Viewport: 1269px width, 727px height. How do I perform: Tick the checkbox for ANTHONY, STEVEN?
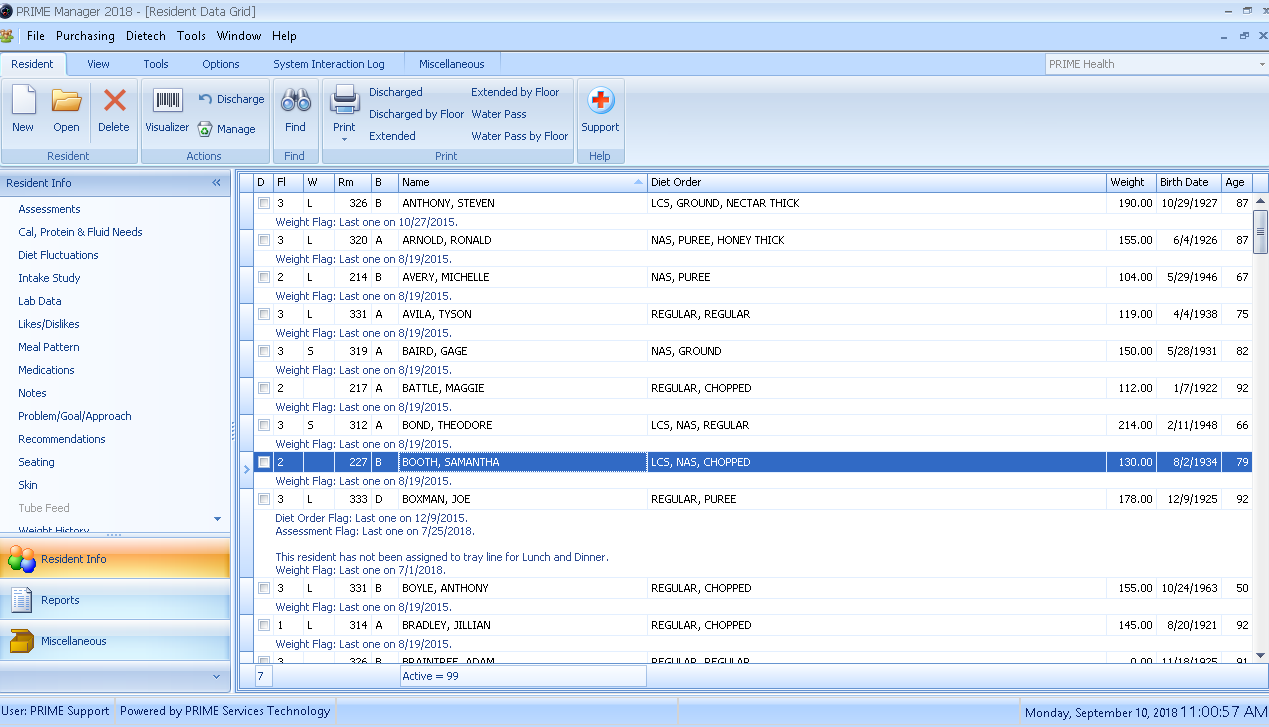[264, 203]
